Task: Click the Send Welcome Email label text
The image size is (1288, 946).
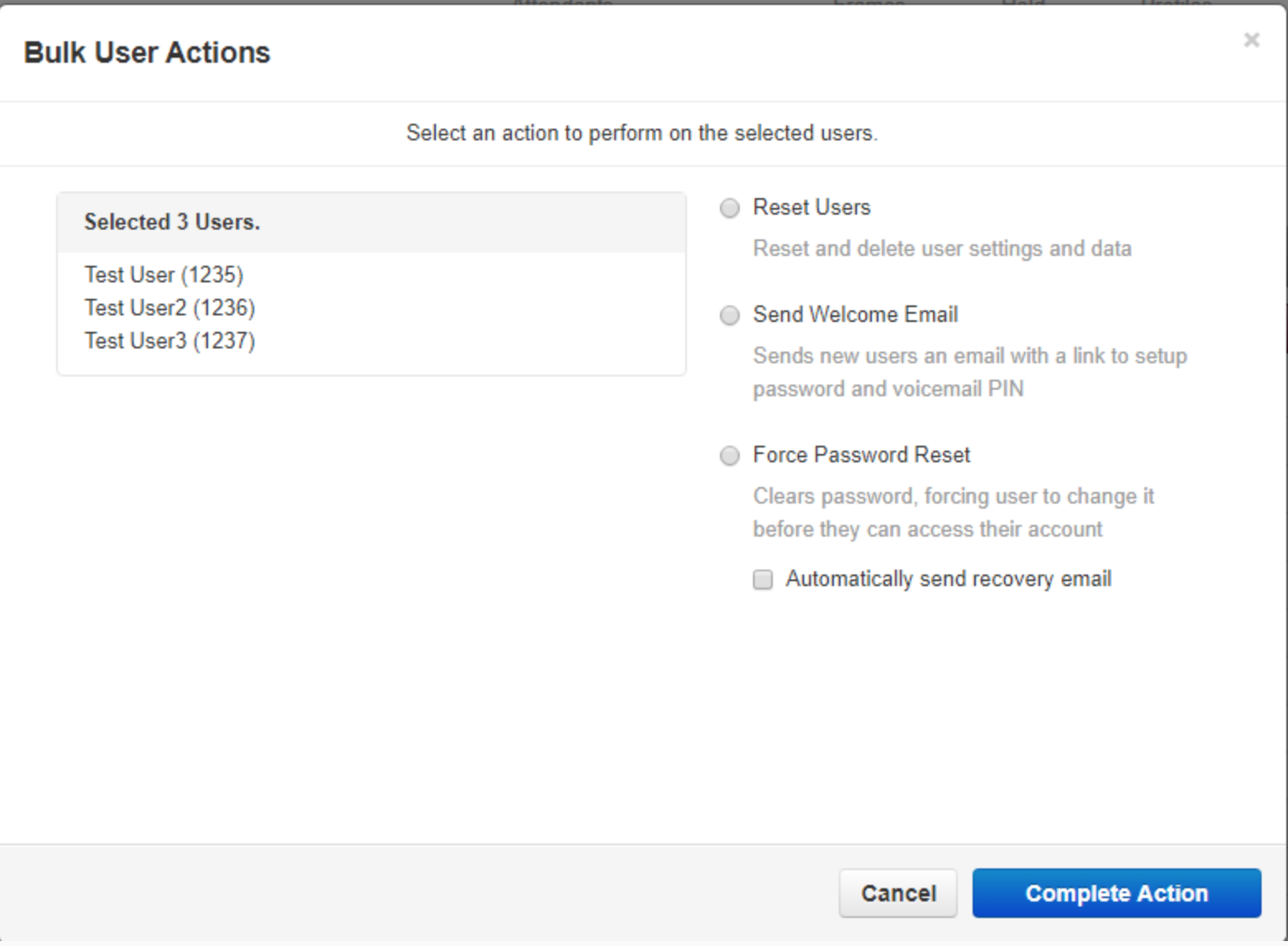Action: pyautogui.click(x=855, y=315)
